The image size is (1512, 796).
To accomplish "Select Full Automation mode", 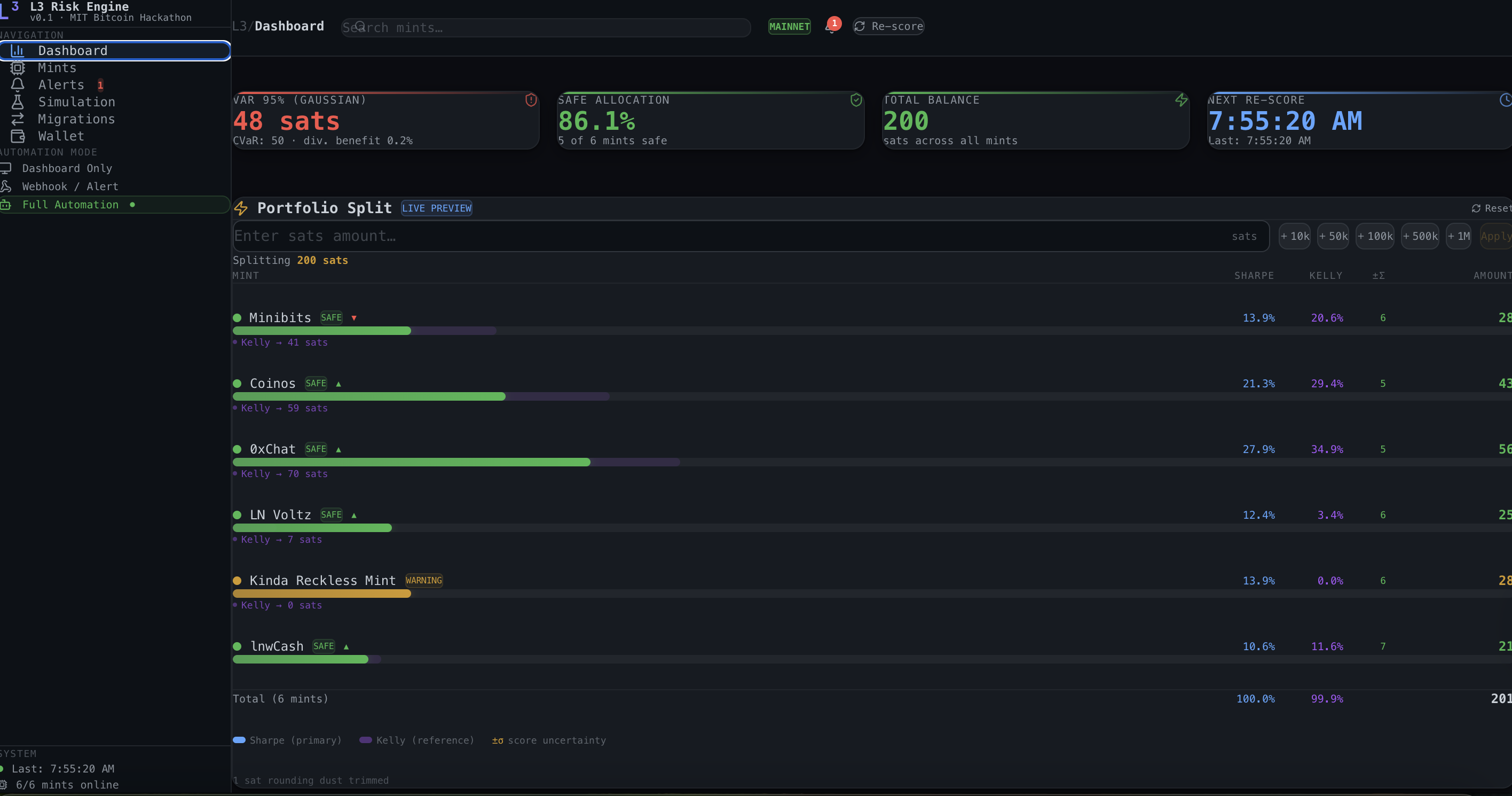I will point(70,205).
